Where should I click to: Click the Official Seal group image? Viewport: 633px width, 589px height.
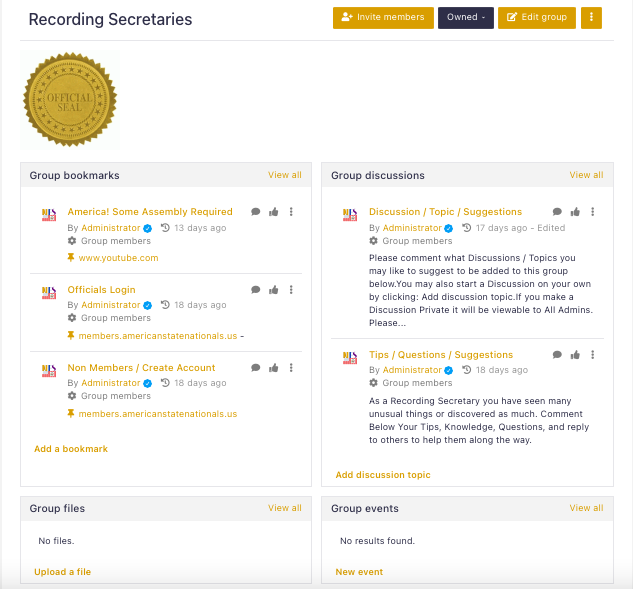point(70,99)
